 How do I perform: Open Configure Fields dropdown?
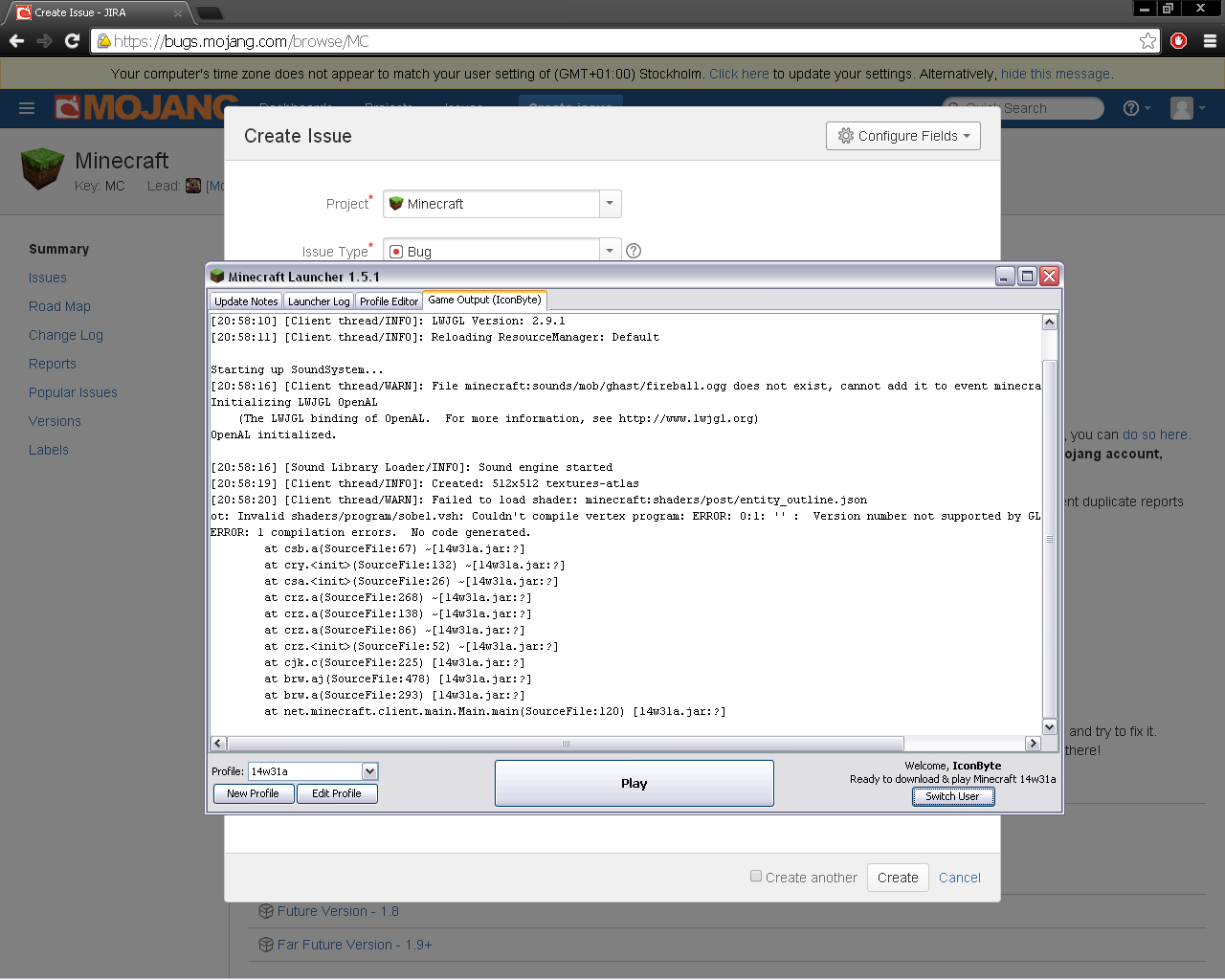click(x=903, y=136)
